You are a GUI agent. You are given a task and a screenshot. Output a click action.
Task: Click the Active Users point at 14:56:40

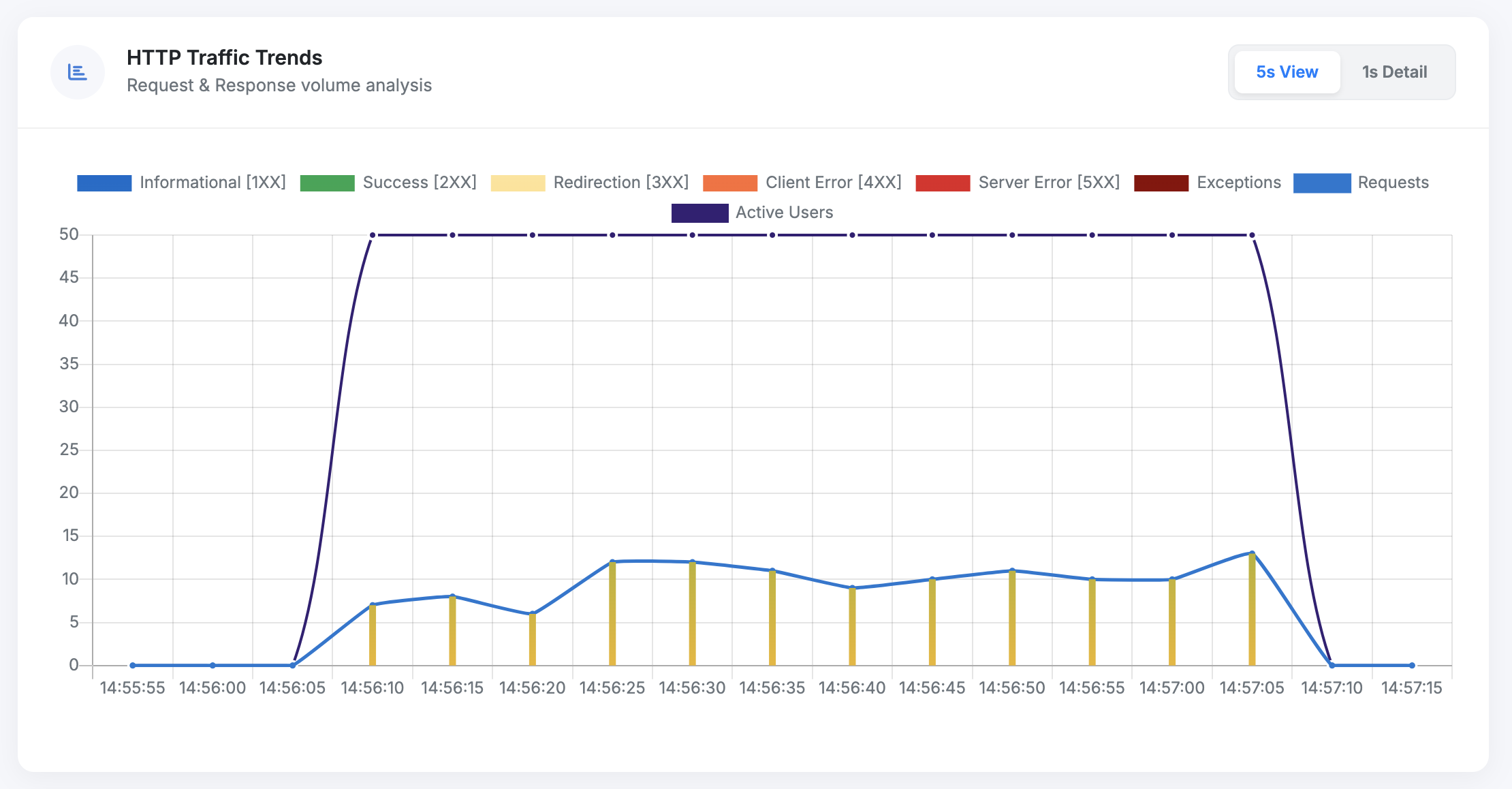pos(852,235)
